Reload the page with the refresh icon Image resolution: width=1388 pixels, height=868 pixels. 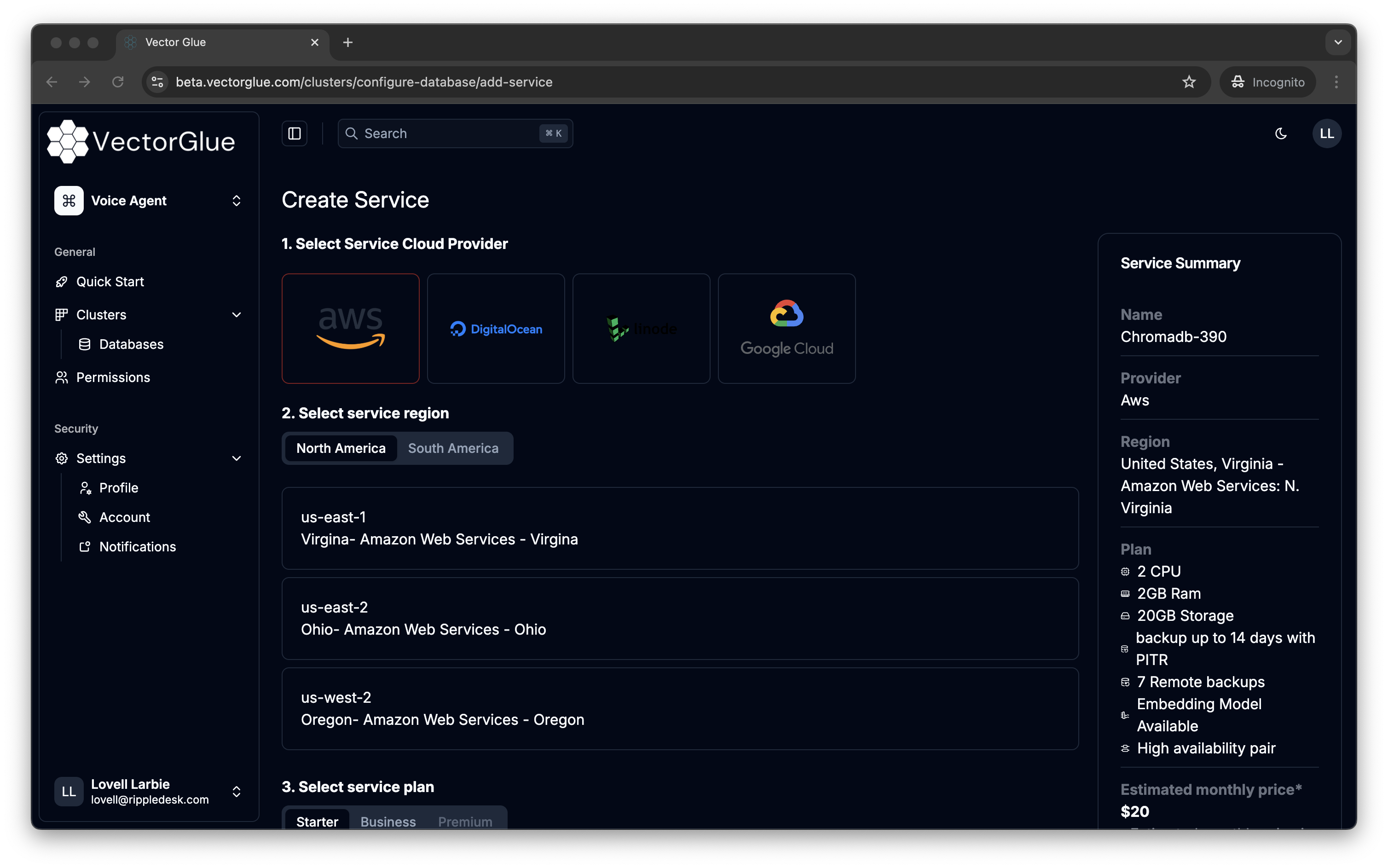(118, 82)
